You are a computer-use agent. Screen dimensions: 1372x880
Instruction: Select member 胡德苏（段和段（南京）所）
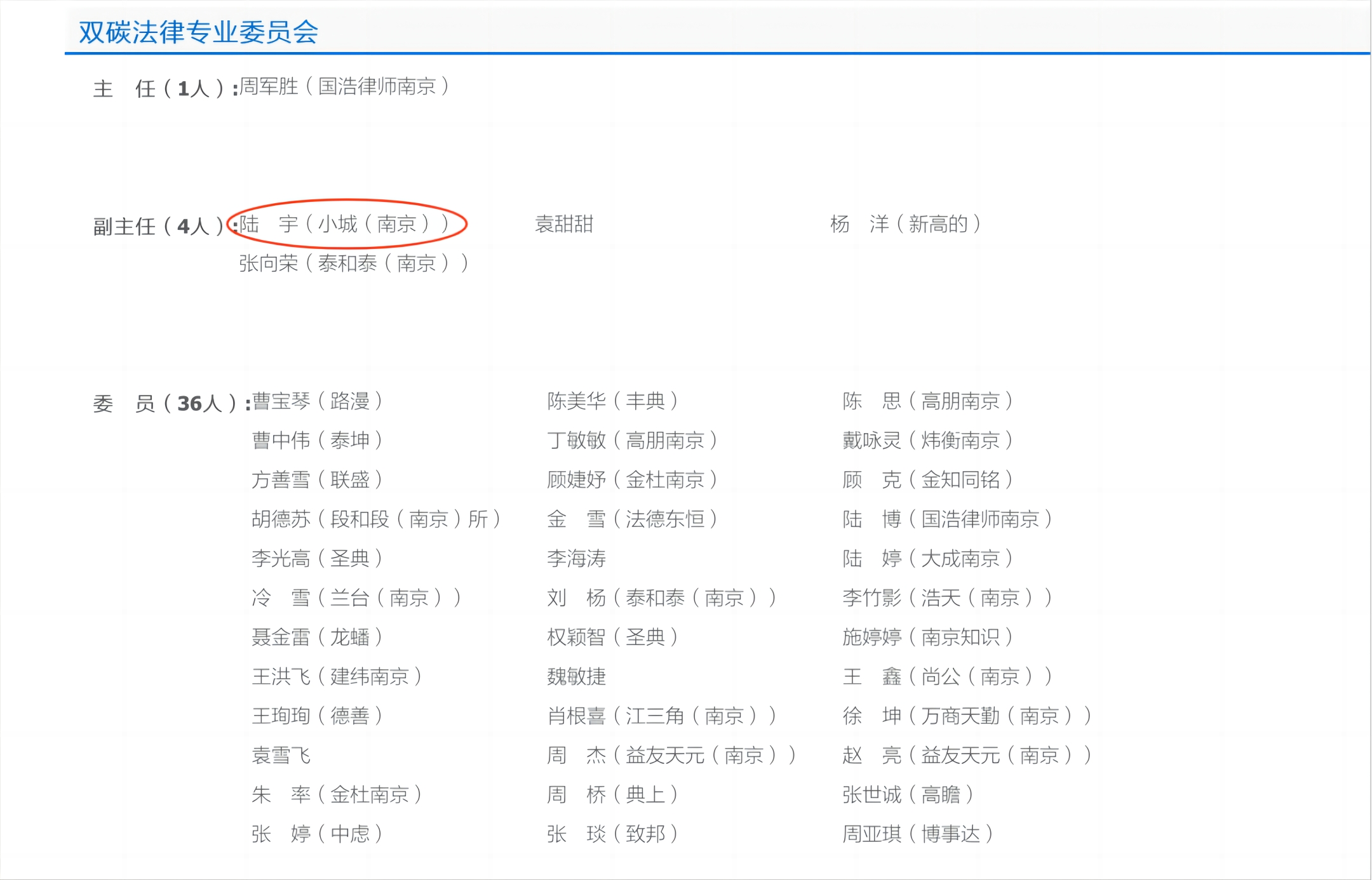[377, 519]
